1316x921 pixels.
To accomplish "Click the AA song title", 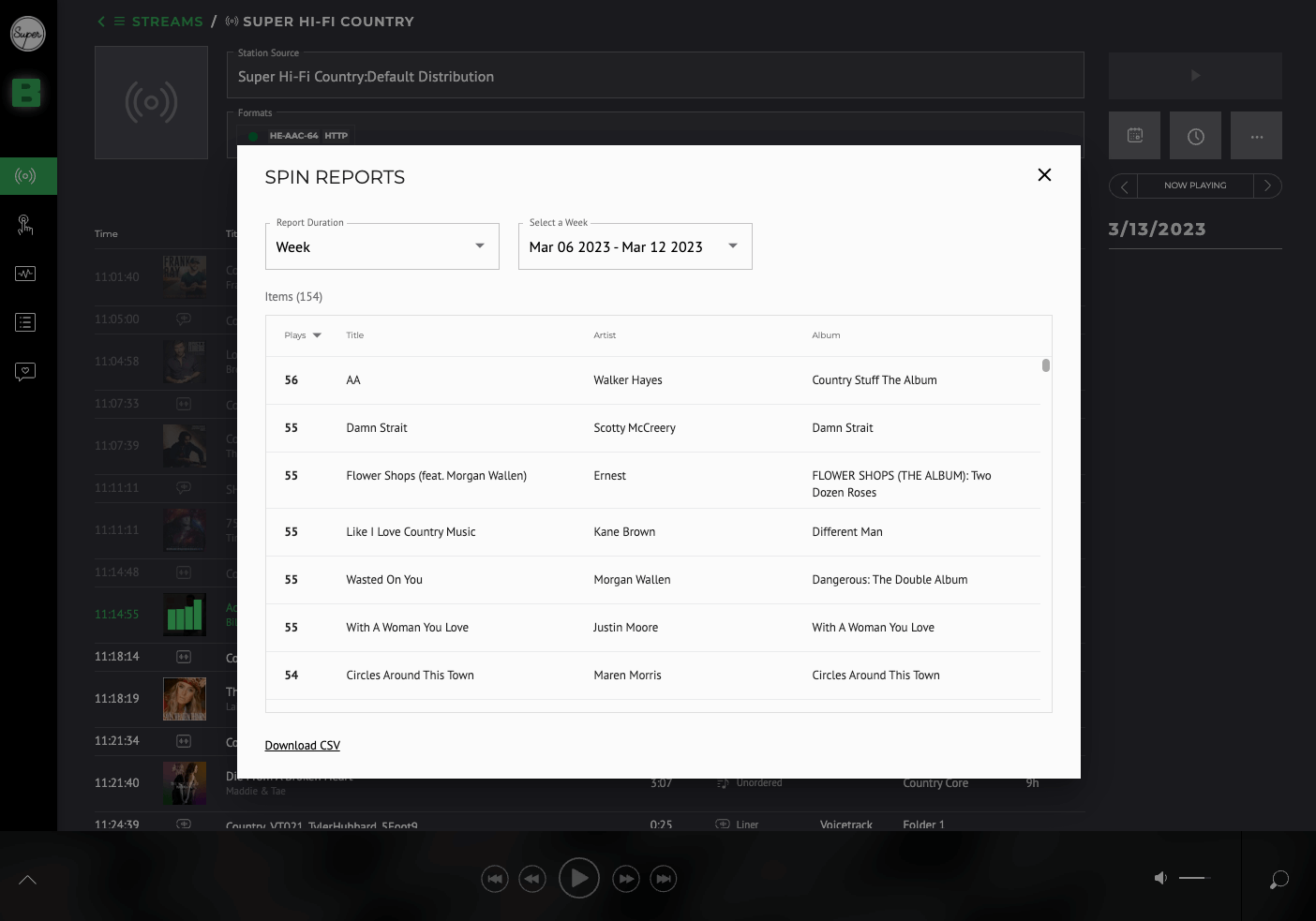I will [353, 380].
